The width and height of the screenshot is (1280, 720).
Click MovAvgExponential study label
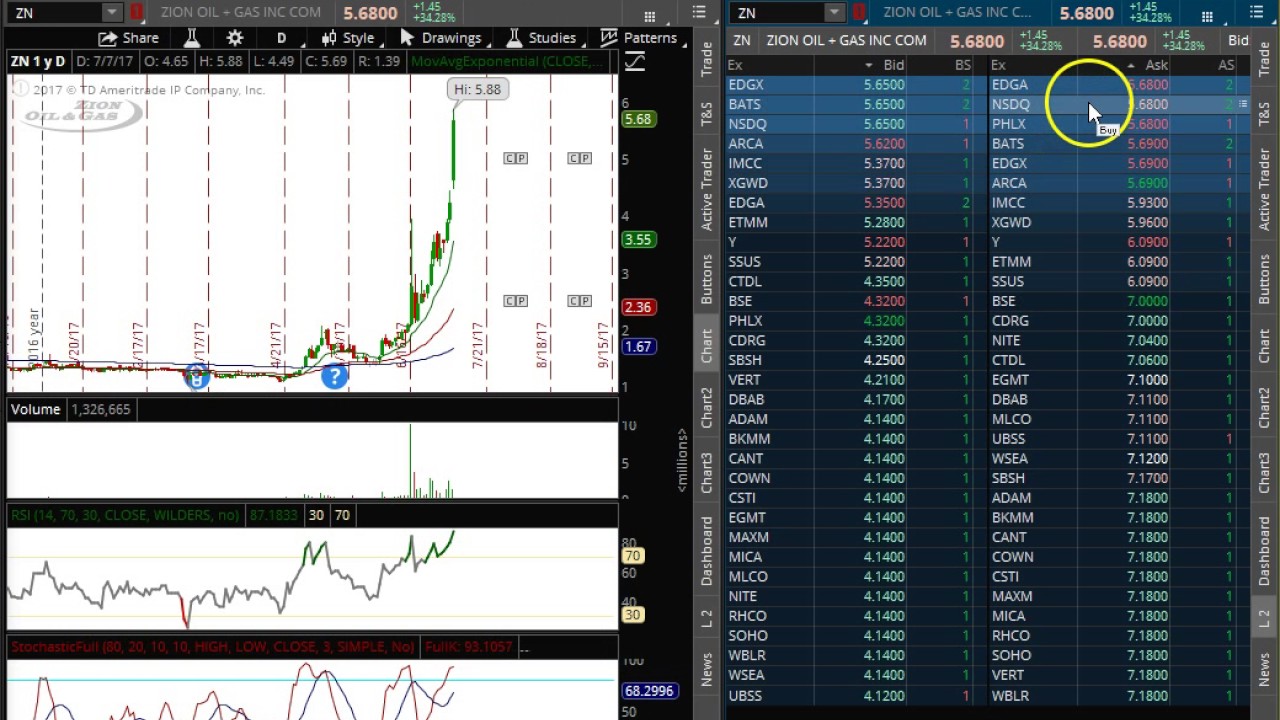pos(508,62)
